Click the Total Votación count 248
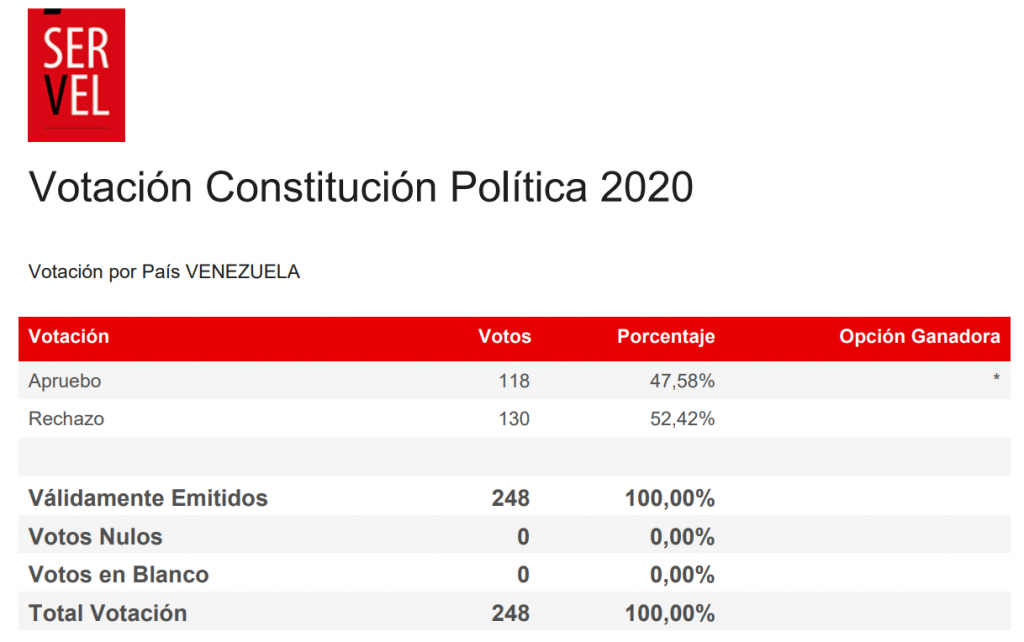This screenshot has height=642, width=1024. click(510, 613)
